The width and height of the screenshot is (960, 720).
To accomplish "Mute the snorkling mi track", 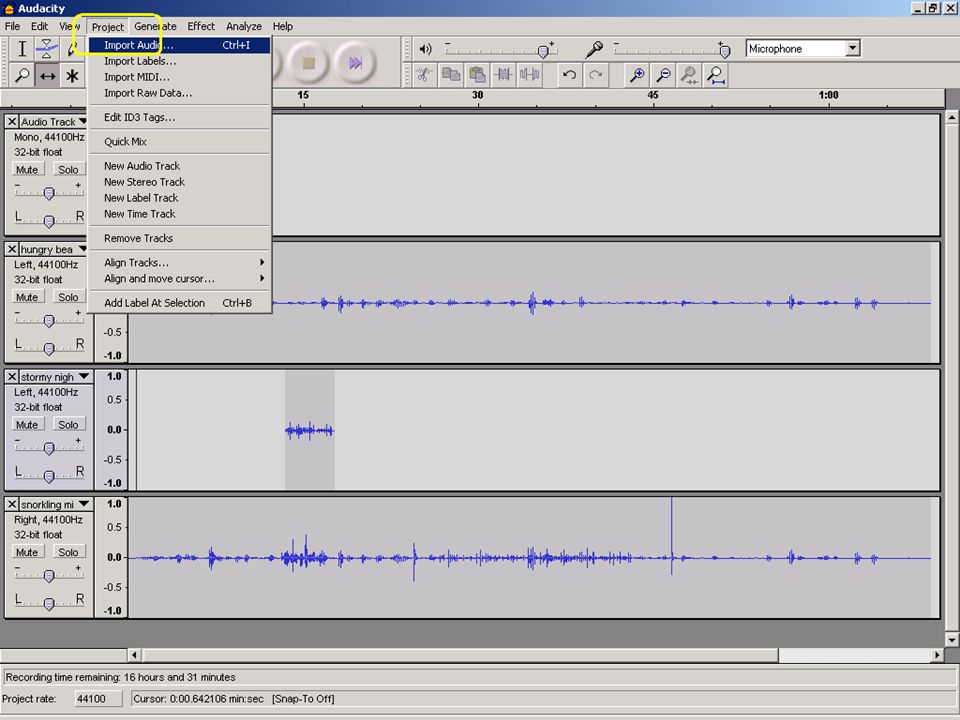I will pyautogui.click(x=27, y=552).
